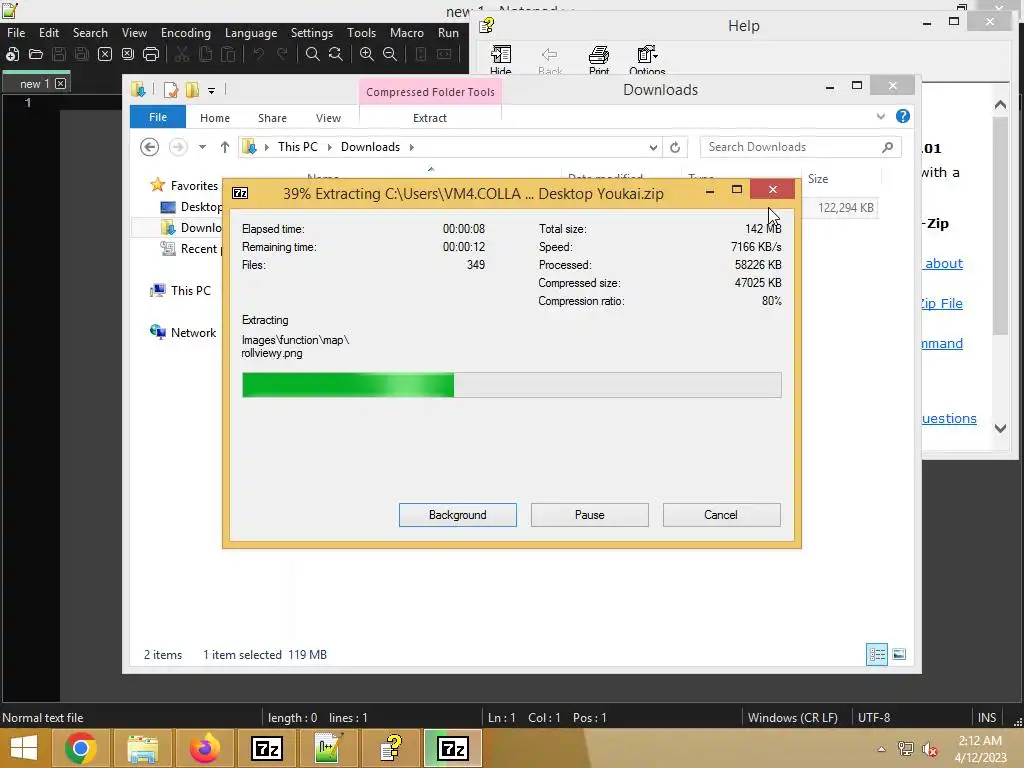Click New file icon in Notepad++ toolbar
The width and height of the screenshot is (1024, 768).
tap(12, 54)
